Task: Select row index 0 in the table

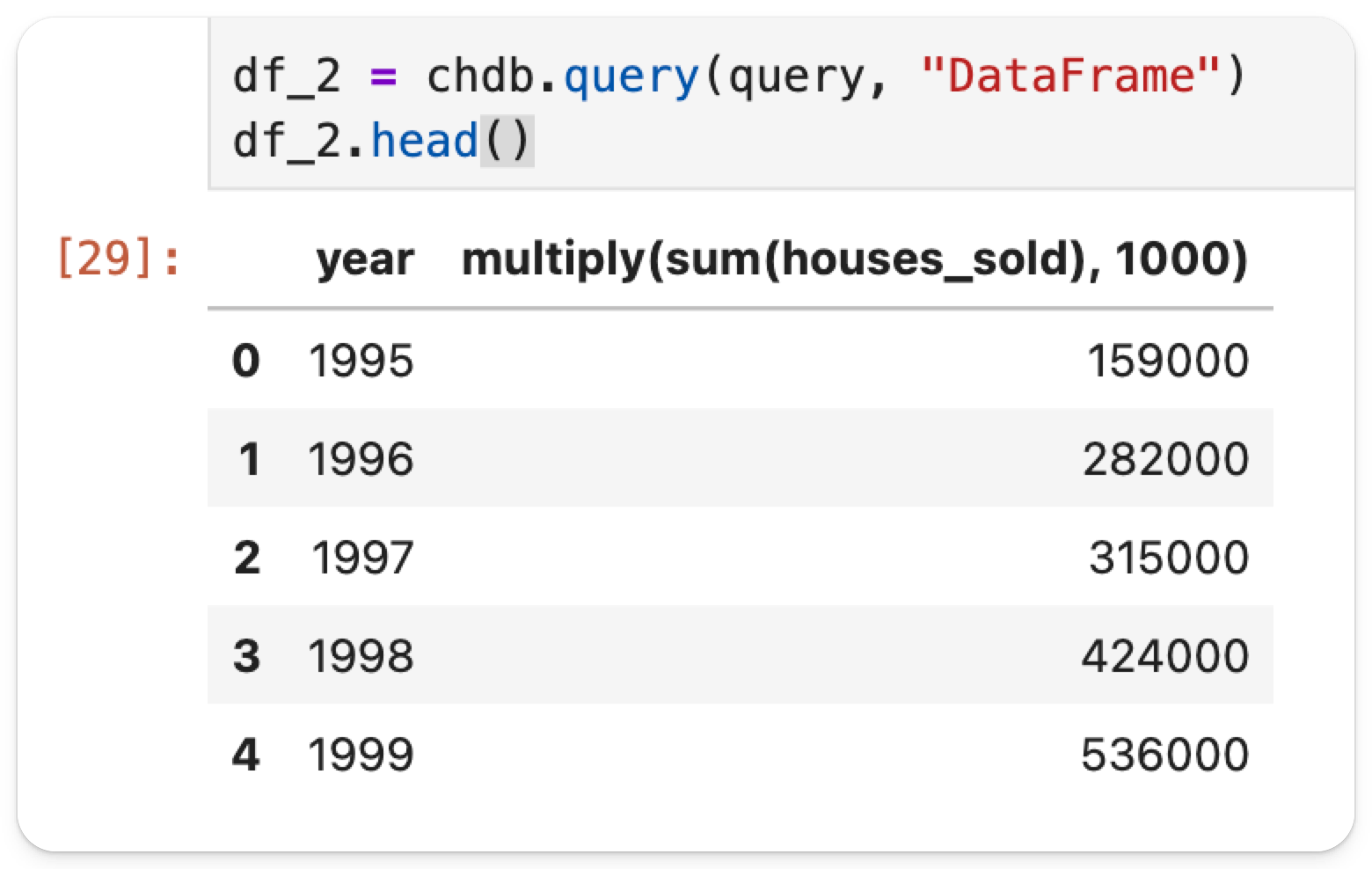Action: pos(246,361)
